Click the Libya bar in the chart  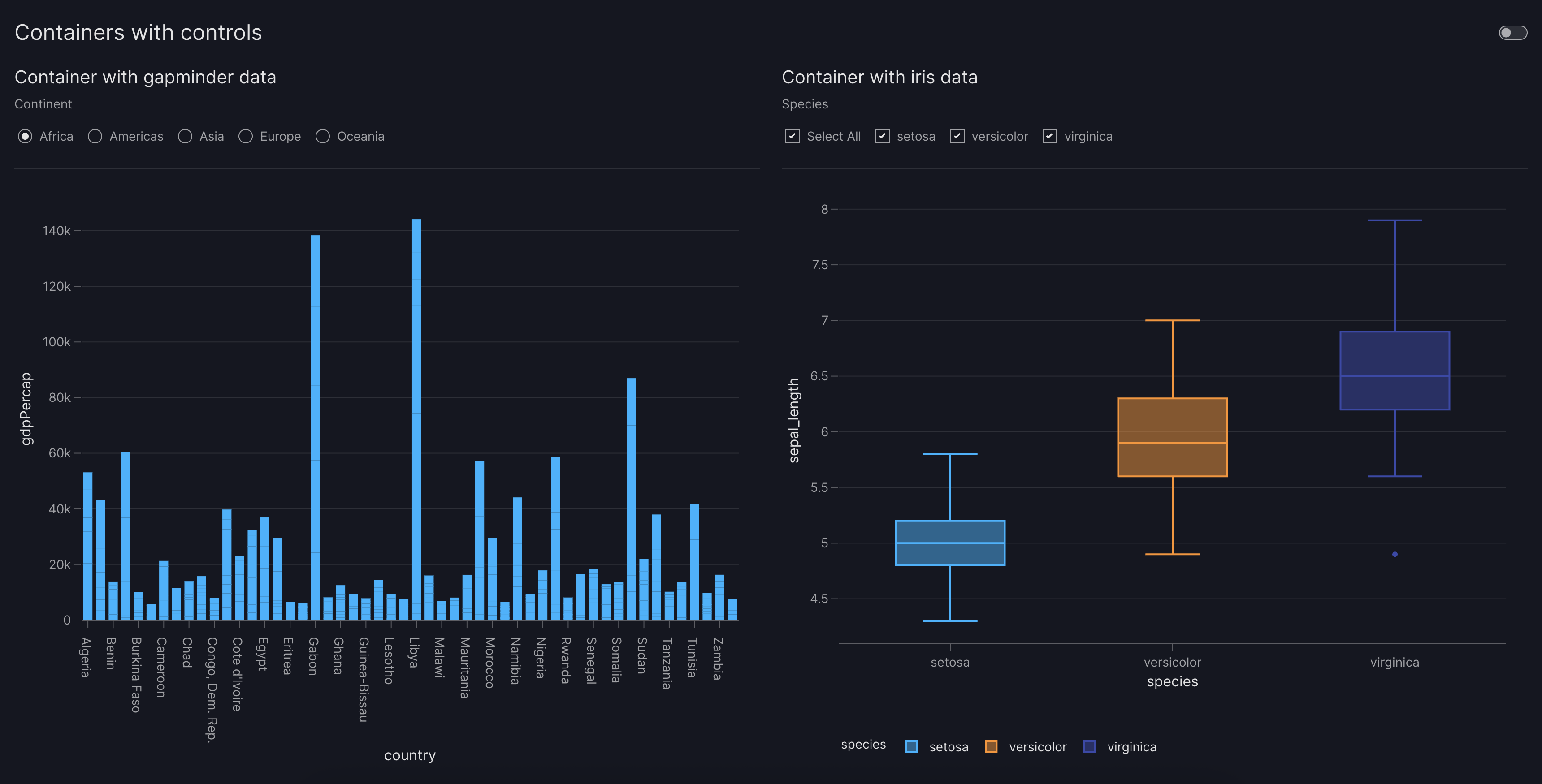pos(416,419)
